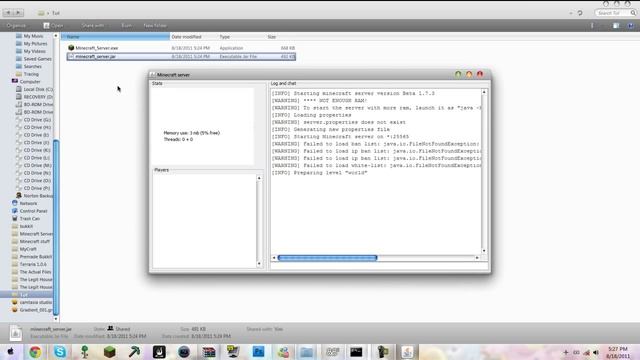Click the WinRAR books icon in taskbar
Screen dimensions: 640x360
pyautogui.click(x=209, y=352)
